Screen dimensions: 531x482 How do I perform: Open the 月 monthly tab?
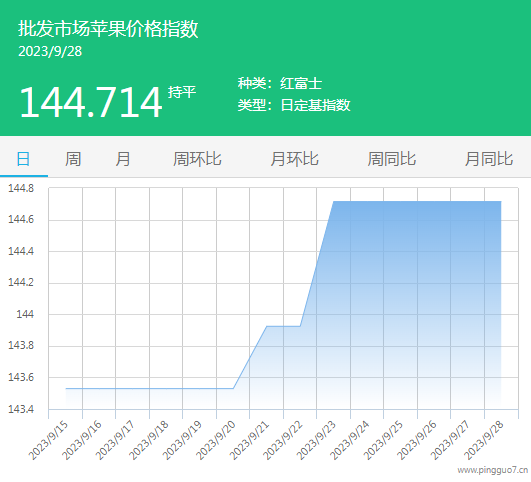(123, 159)
